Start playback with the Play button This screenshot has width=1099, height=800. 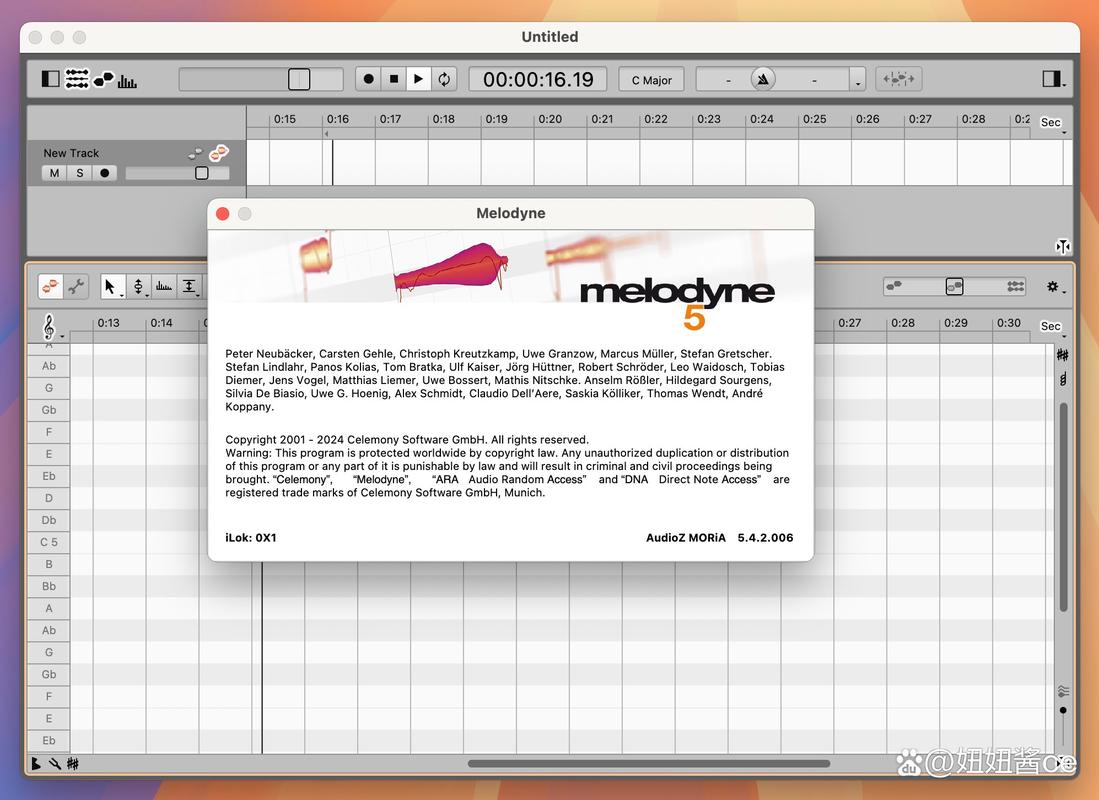(x=417, y=79)
